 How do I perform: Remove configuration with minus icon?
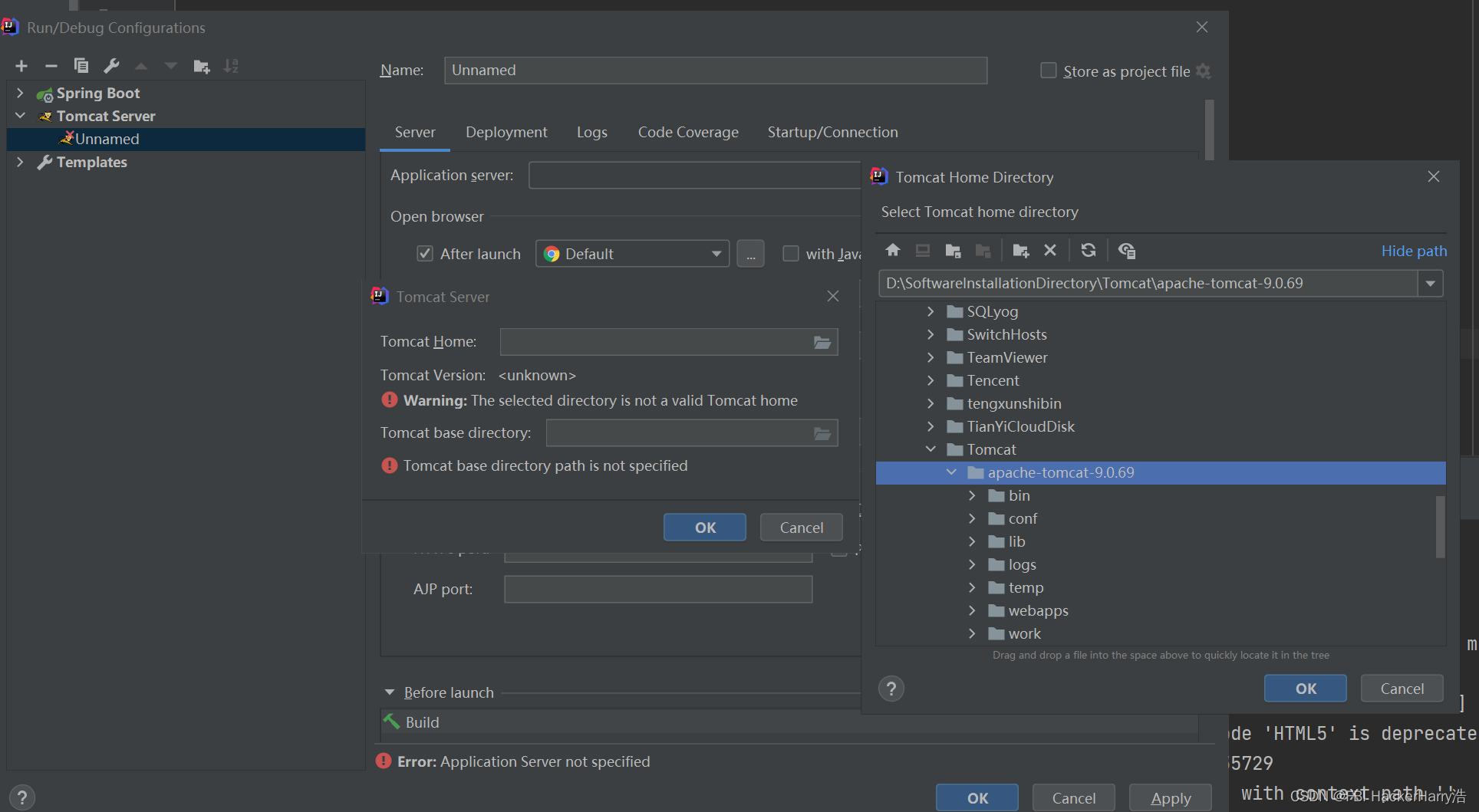(51, 66)
